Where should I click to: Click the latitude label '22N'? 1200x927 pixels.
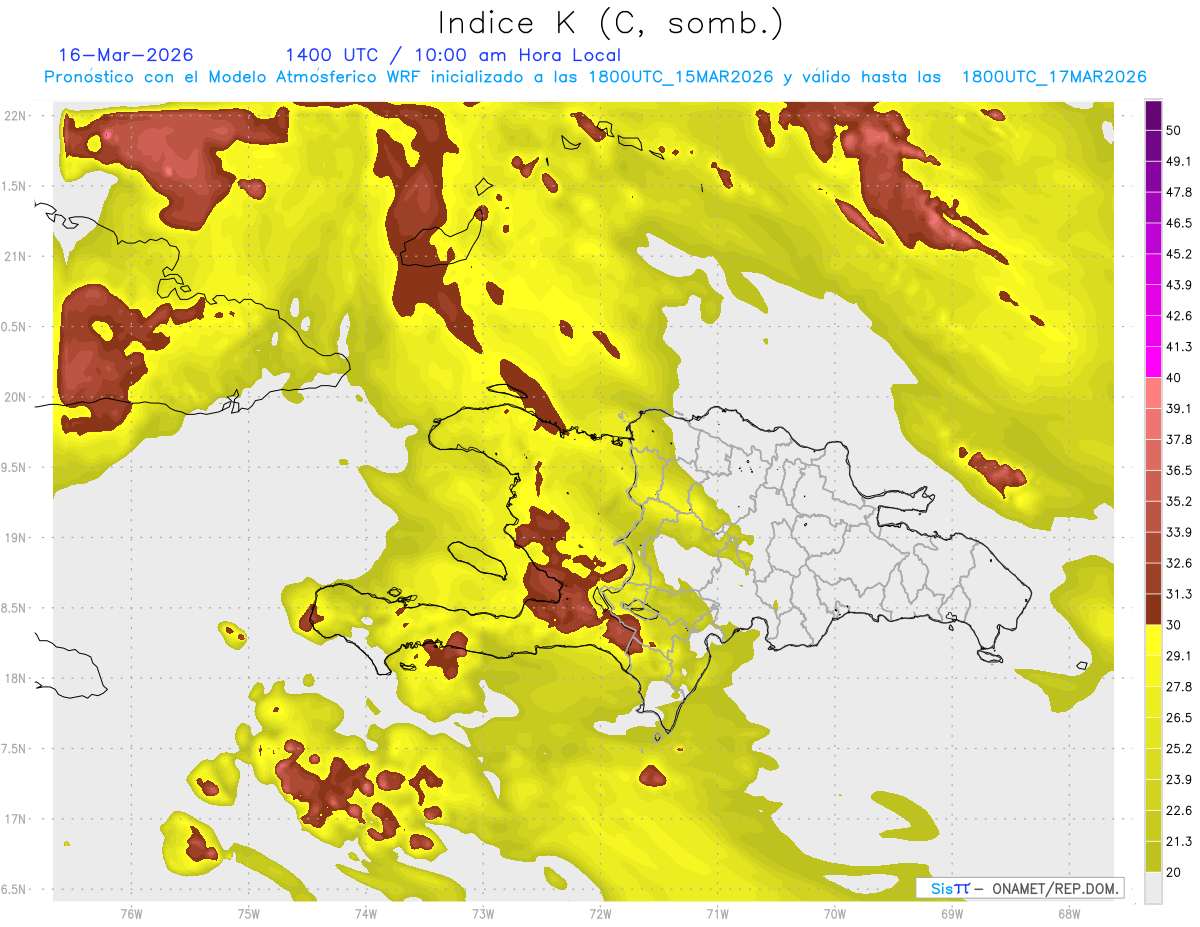(14, 115)
